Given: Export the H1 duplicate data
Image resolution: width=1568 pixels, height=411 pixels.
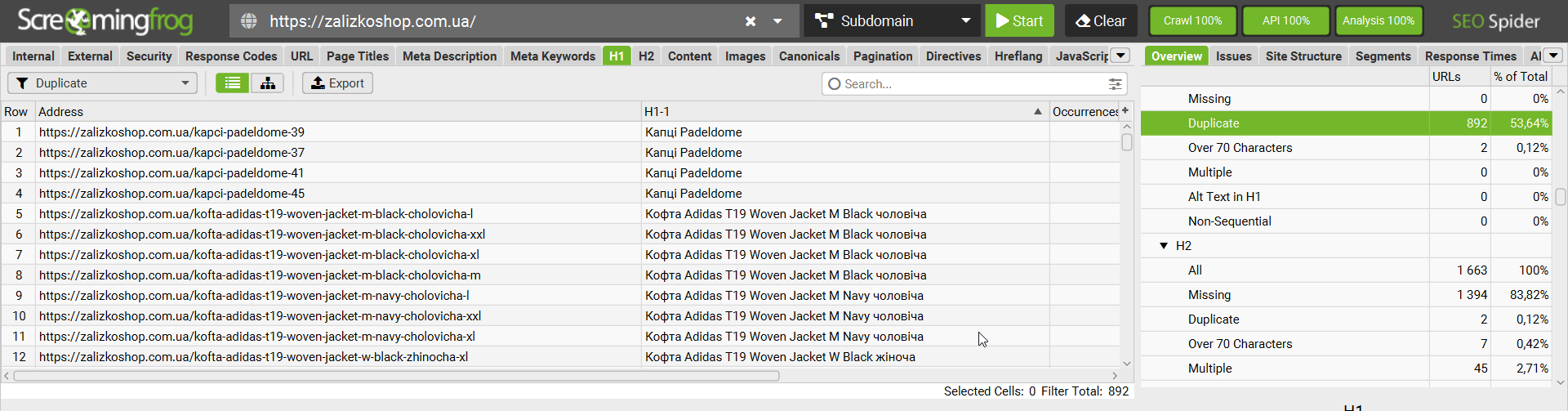Looking at the screenshot, I should [337, 83].
